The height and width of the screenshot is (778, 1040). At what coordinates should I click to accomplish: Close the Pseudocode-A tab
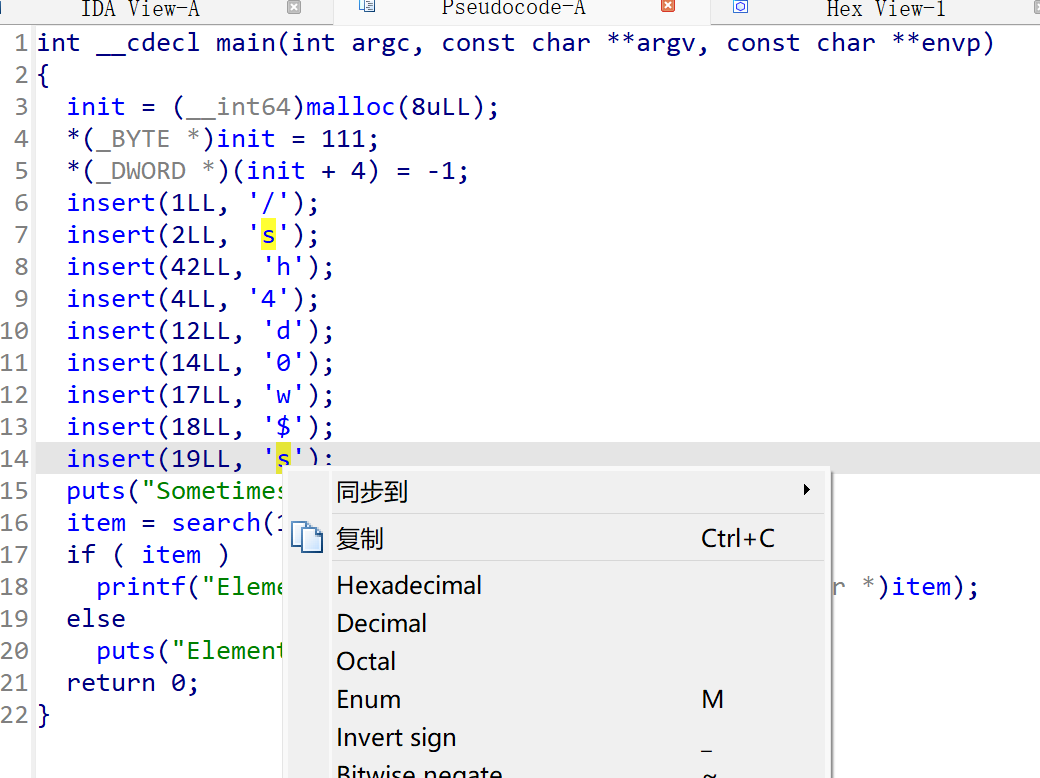667,7
